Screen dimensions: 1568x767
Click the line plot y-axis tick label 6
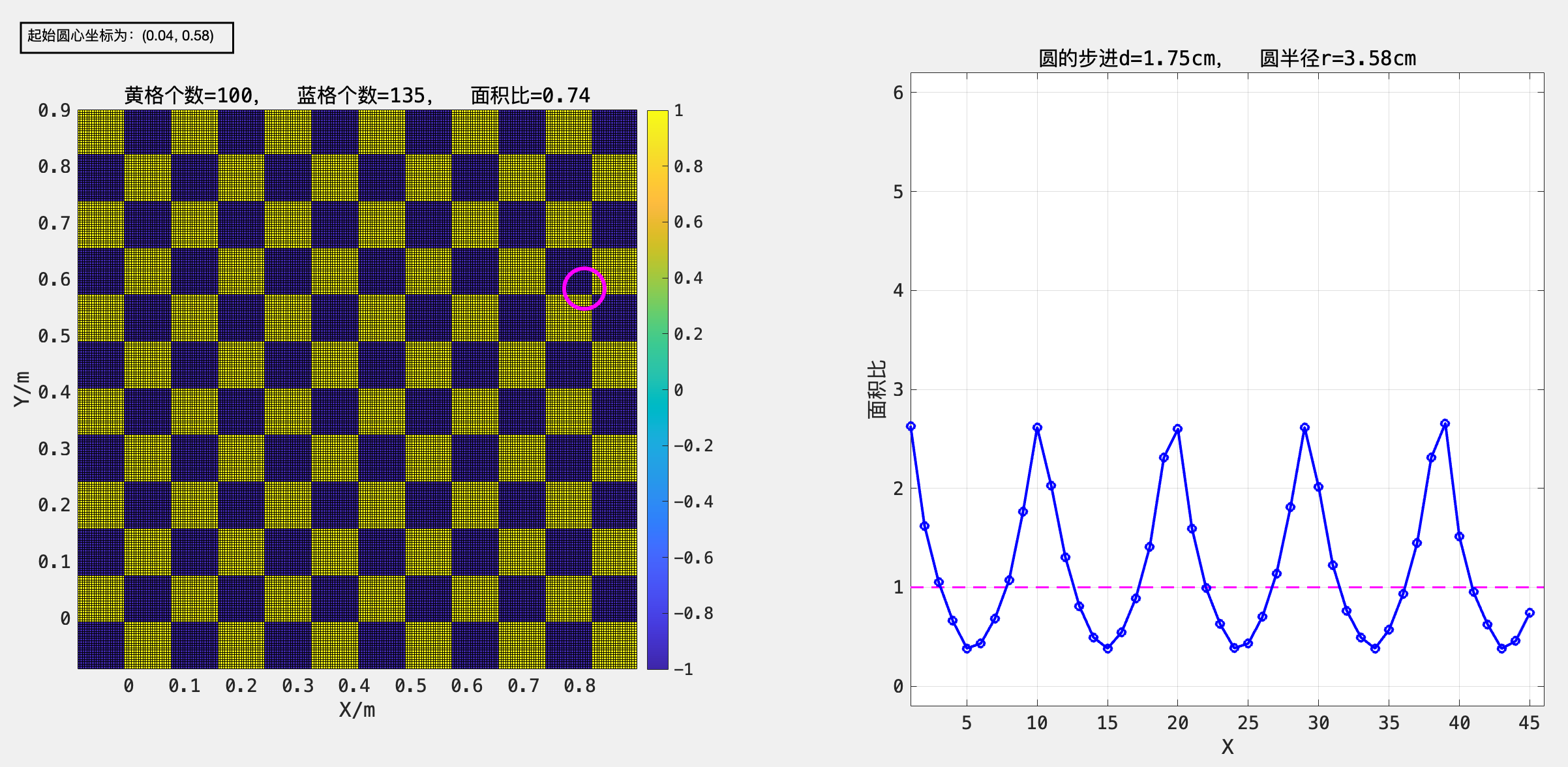(x=898, y=93)
